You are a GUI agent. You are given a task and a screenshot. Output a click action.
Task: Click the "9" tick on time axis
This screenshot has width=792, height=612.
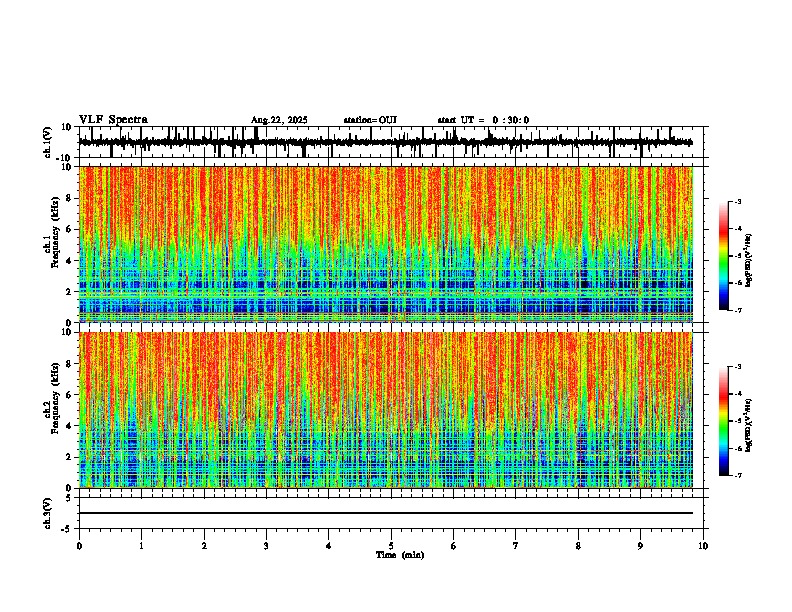[x=640, y=546]
